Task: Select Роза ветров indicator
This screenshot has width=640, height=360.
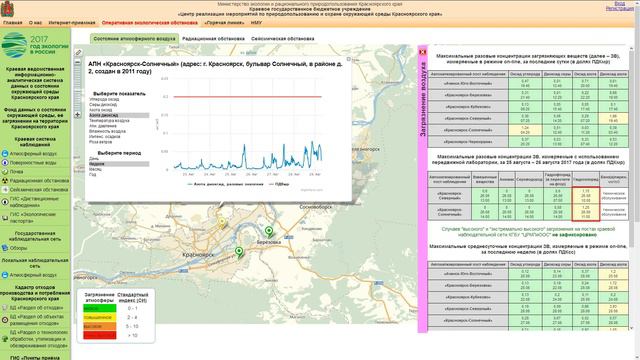Action: click(x=100, y=142)
